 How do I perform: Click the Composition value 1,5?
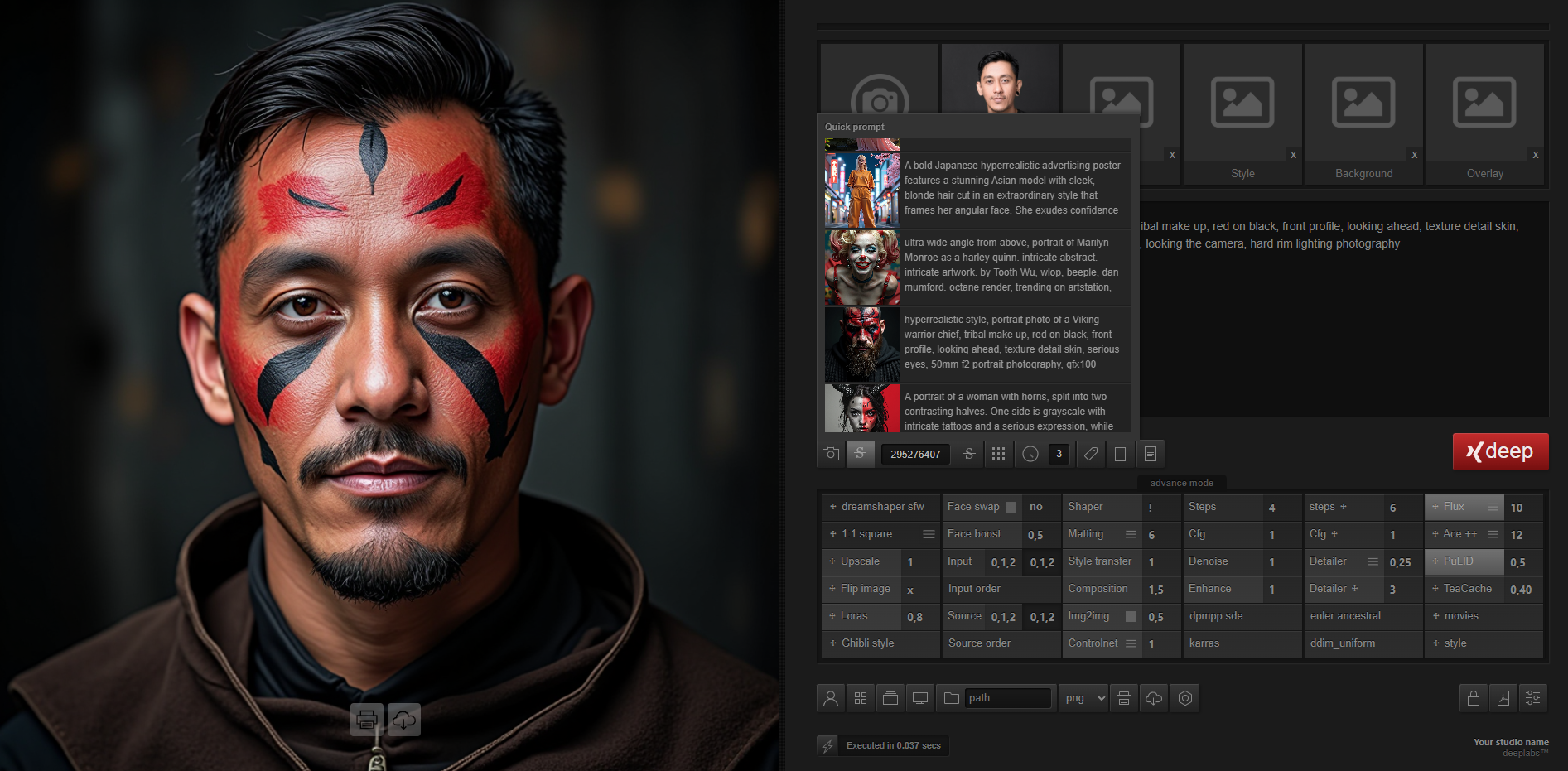tap(1161, 589)
